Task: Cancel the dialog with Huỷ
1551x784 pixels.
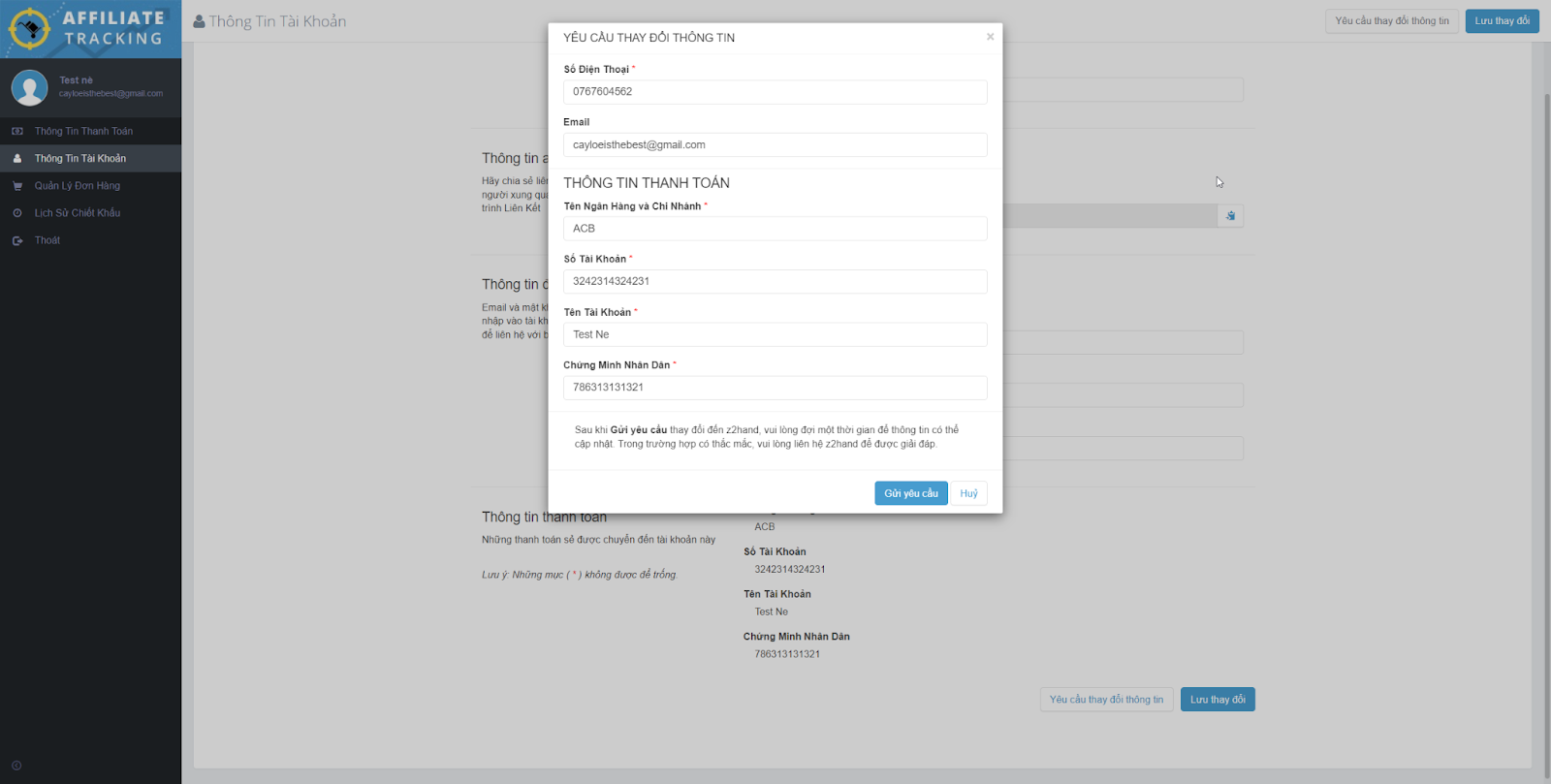Action: (x=969, y=493)
